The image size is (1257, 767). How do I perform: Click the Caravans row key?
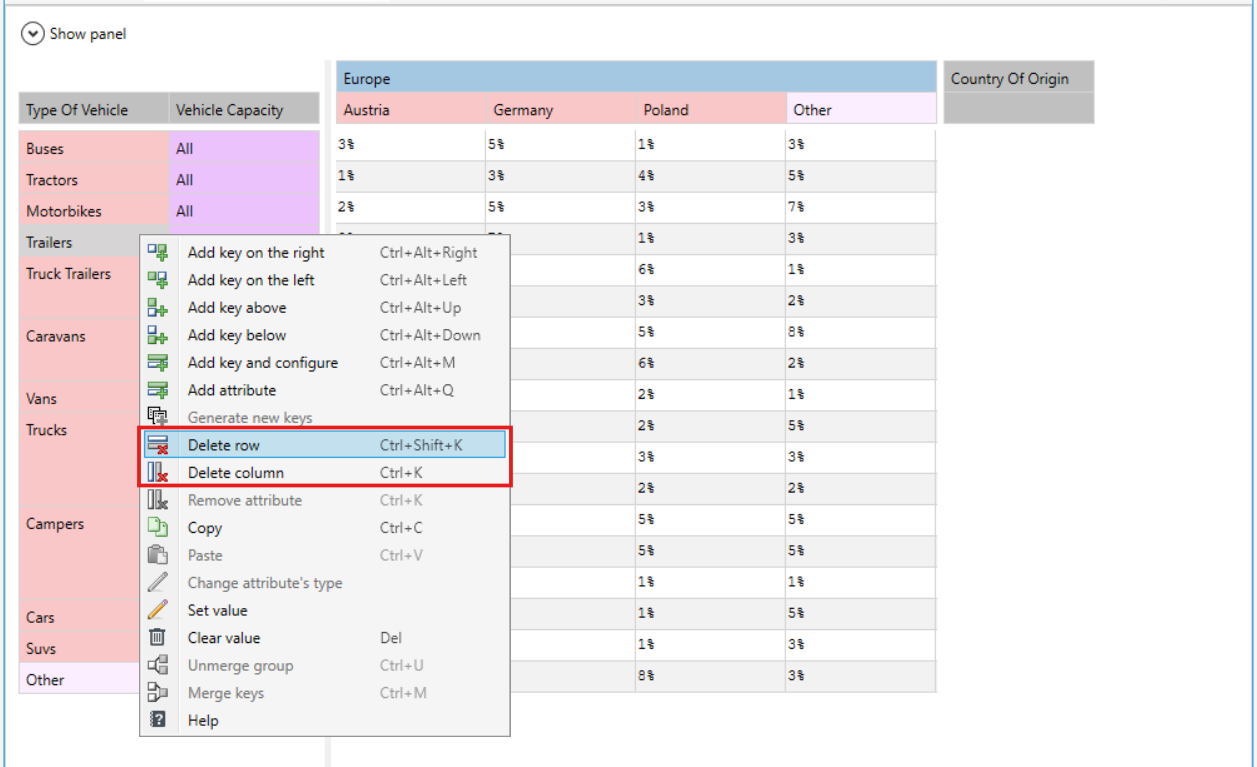[80, 351]
